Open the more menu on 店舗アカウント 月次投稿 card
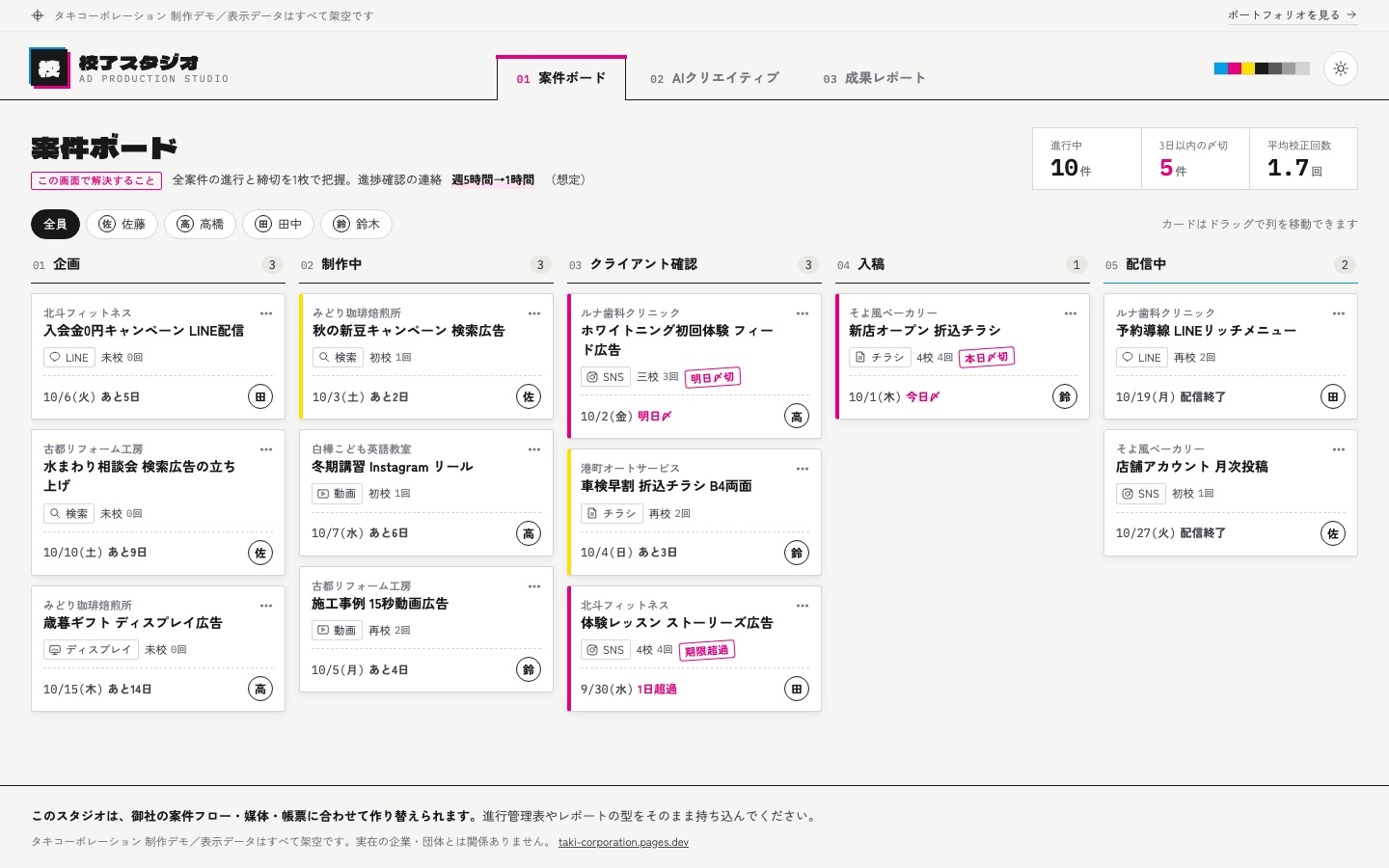Screen dimensions: 1389x868 click(1339, 449)
